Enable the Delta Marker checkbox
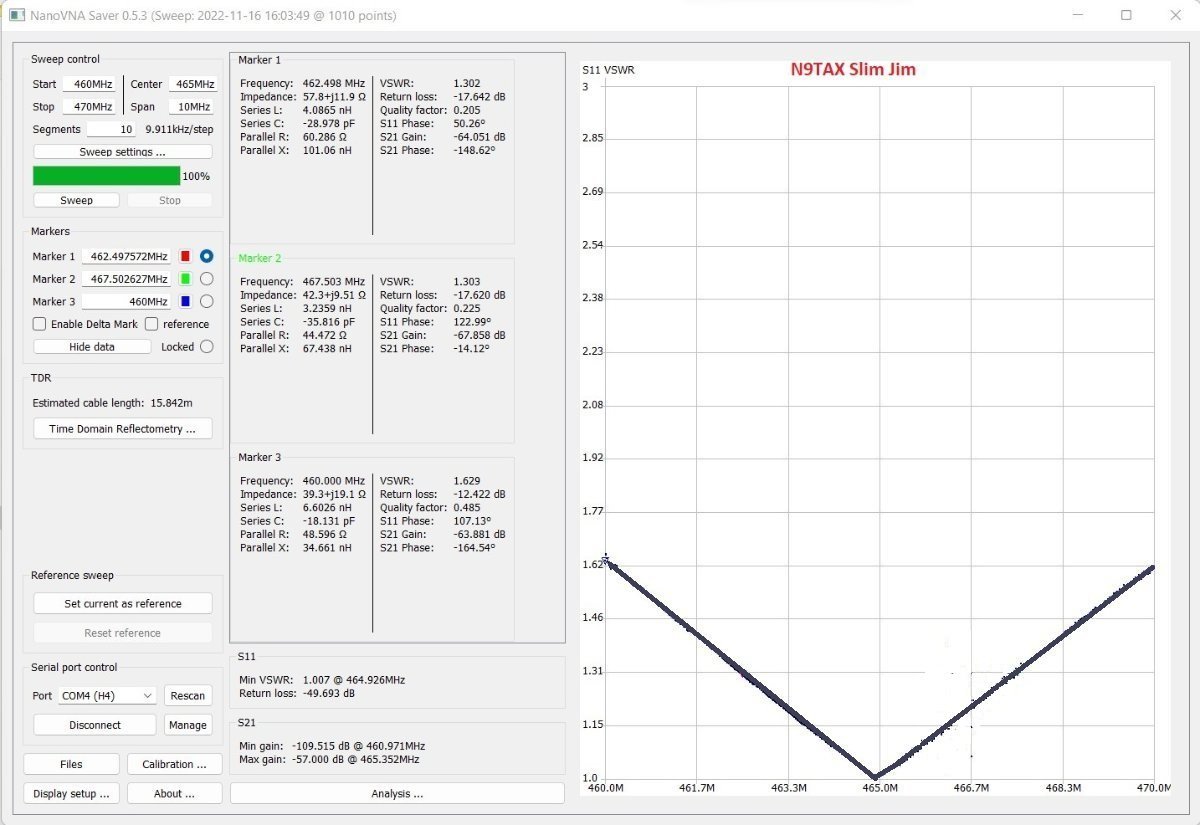This screenshot has height=825, width=1200. [x=40, y=324]
